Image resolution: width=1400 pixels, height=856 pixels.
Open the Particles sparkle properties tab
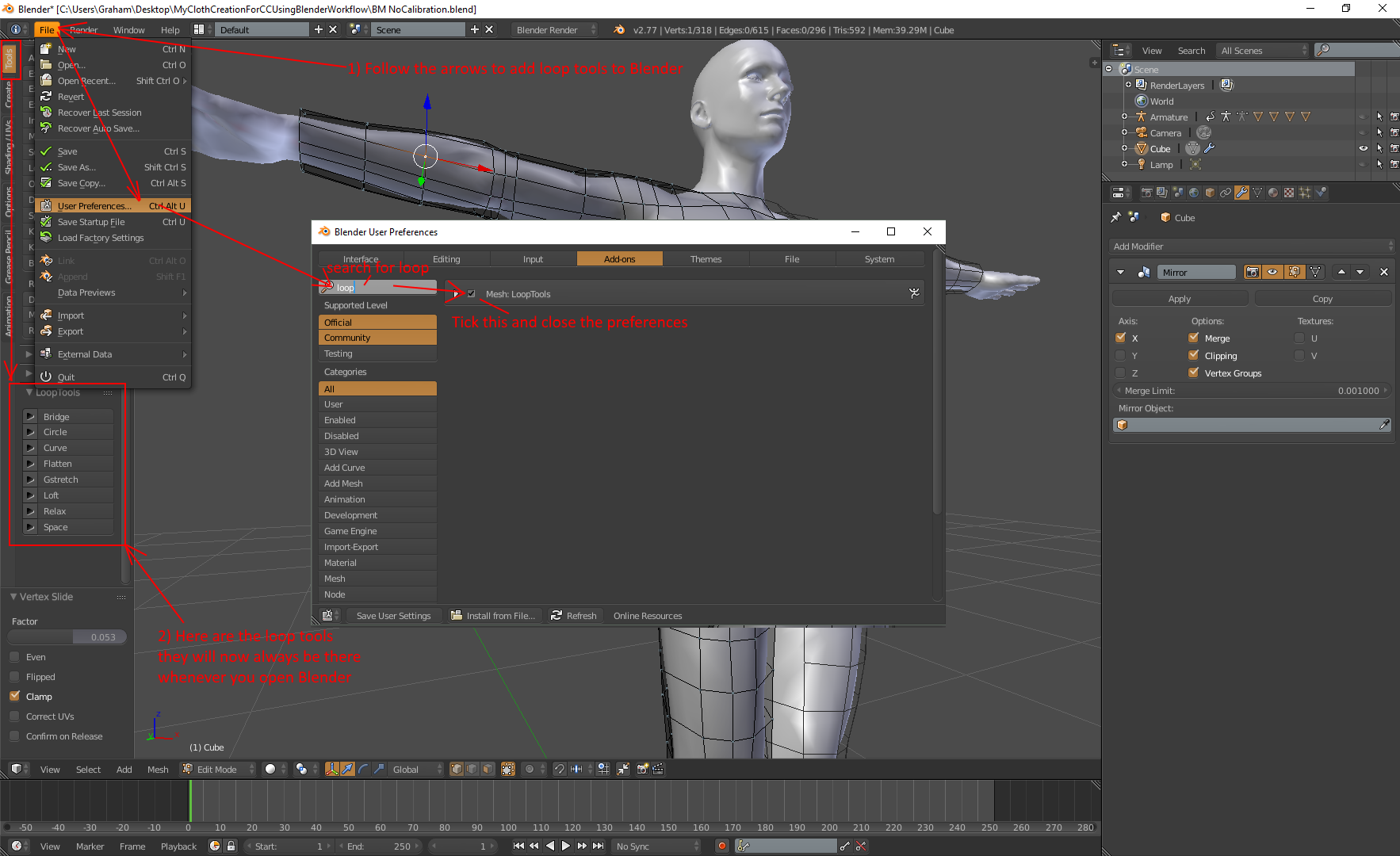pyautogui.click(x=1305, y=193)
